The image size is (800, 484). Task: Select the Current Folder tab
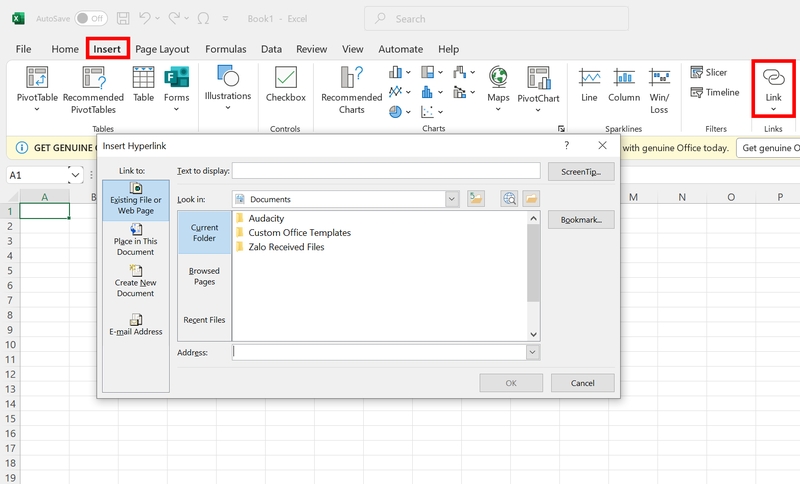[x=204, y=233]
